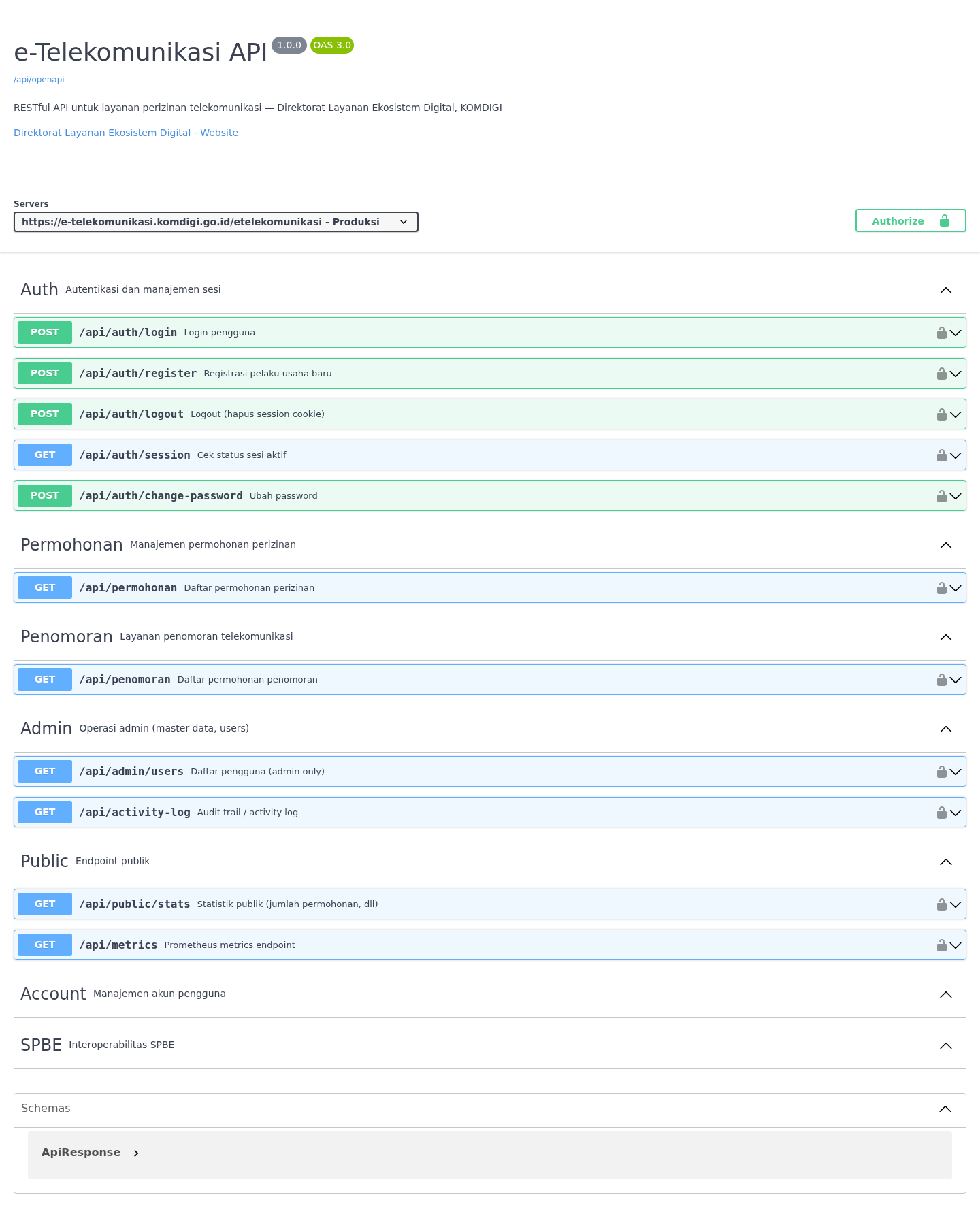The width and height of the screenshot is (980, 1214).
Task: Expand the /api/auth/logout operation chevron
Action: click(955, 414)
